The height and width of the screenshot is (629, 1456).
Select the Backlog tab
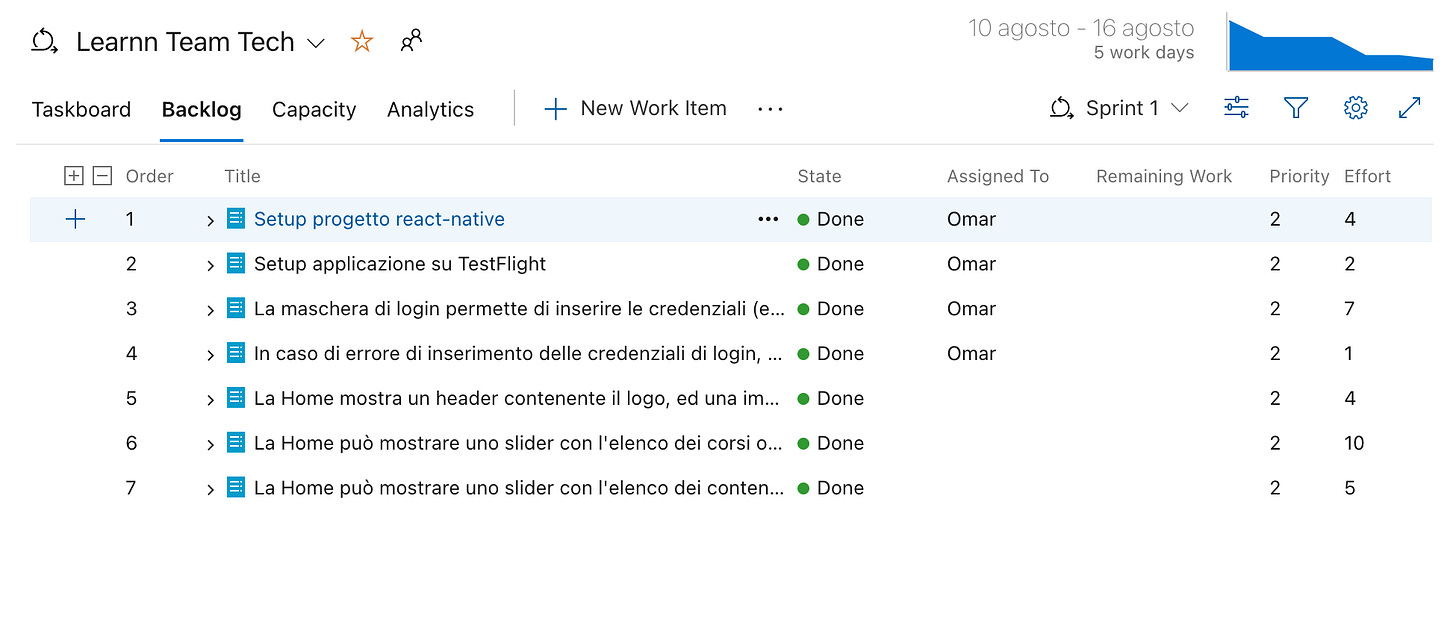tap(202, 109)
